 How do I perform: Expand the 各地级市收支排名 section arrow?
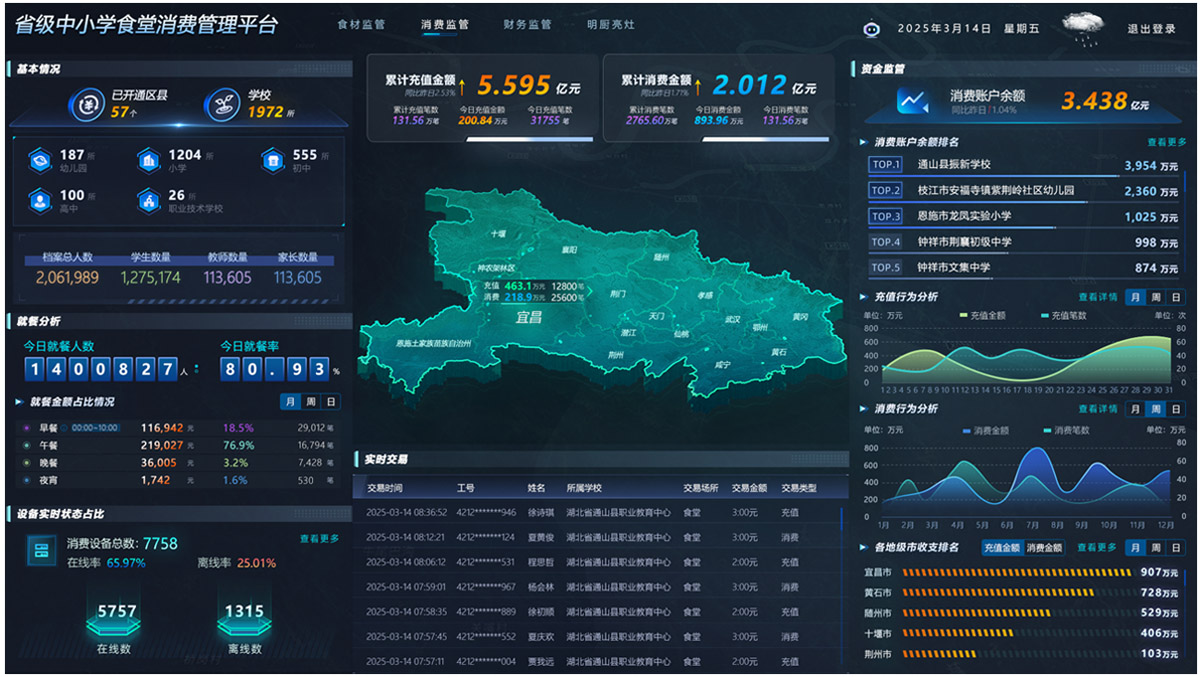pyautogui.click(x=864, y=548)
